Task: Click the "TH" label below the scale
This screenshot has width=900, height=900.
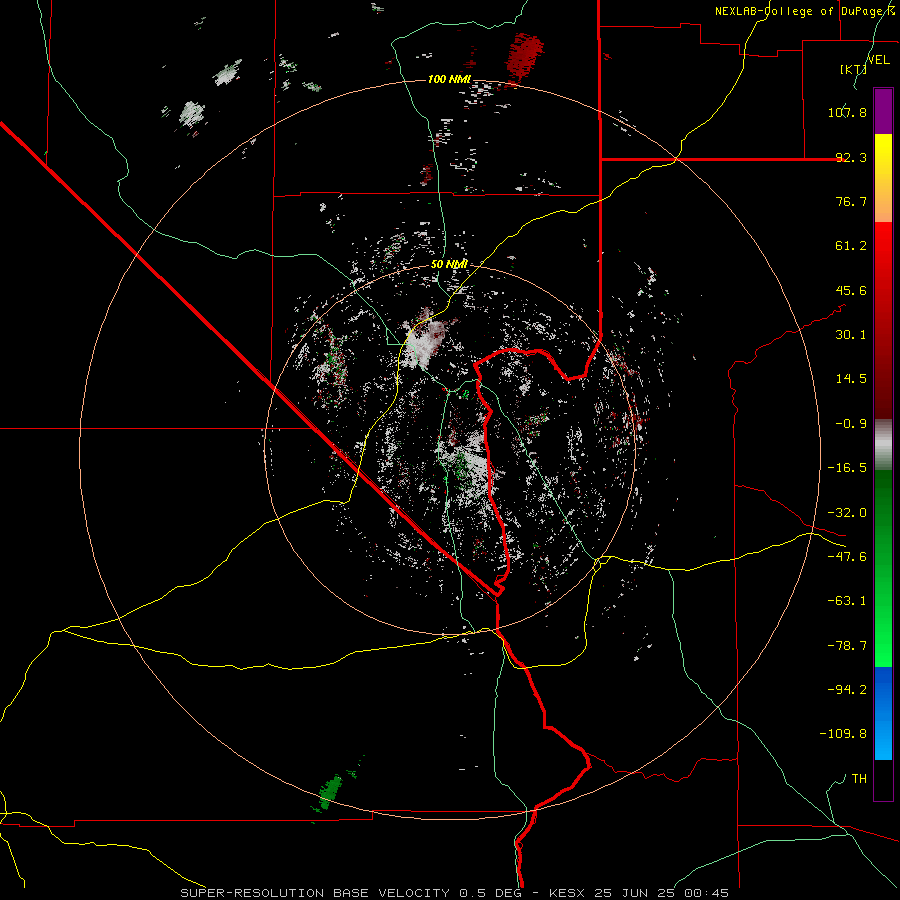Action: [859, 779]
